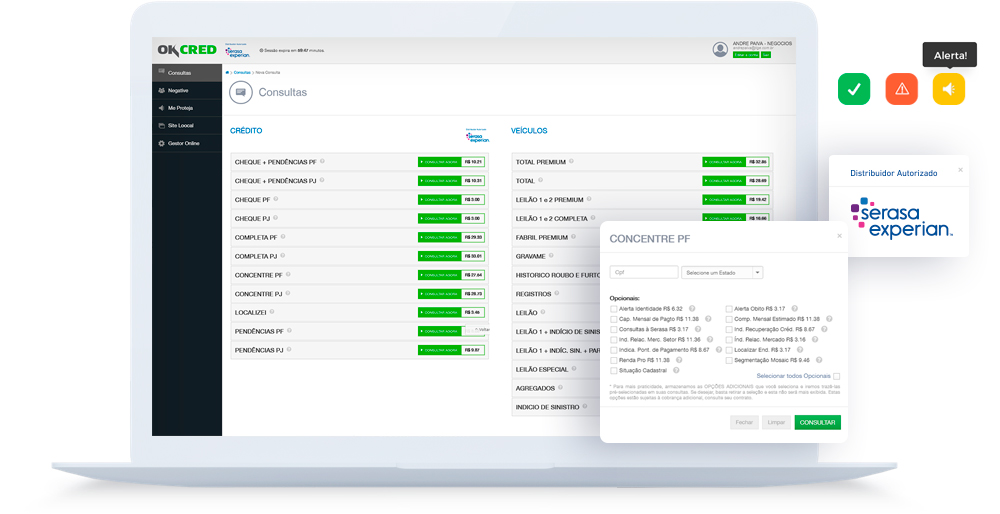Check the Situação Cadastral option
Screen dimensions: 1000x514
point(614,371)
